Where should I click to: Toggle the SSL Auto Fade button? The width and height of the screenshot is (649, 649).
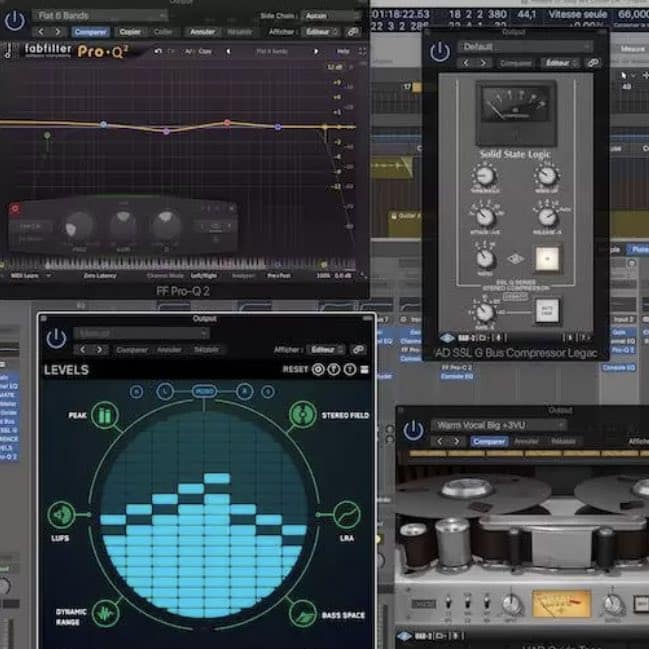pos(547,311)
